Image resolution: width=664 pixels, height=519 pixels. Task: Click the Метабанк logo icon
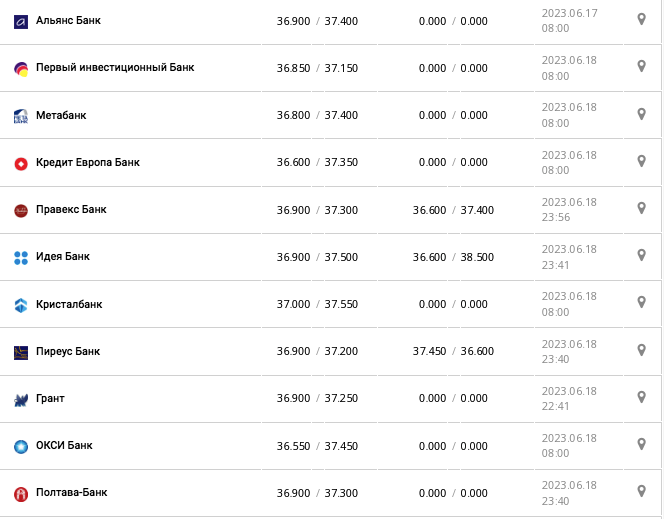(x=21, y=116)
